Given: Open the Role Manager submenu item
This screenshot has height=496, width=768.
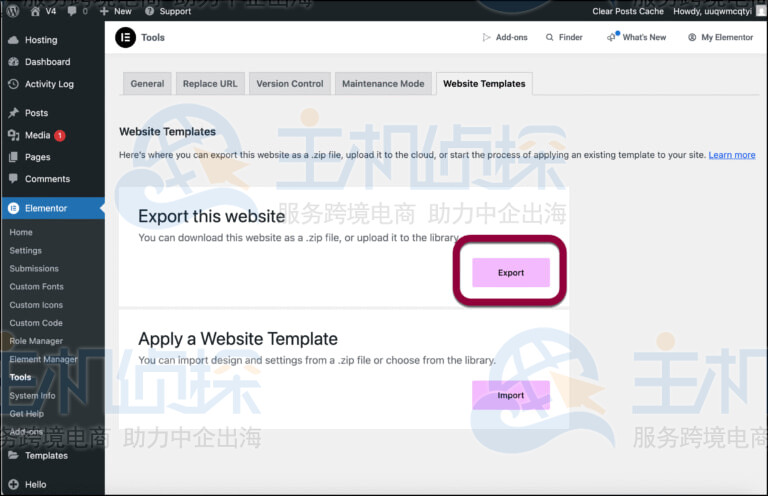Looking at the screenshot, I should (36, 341).
